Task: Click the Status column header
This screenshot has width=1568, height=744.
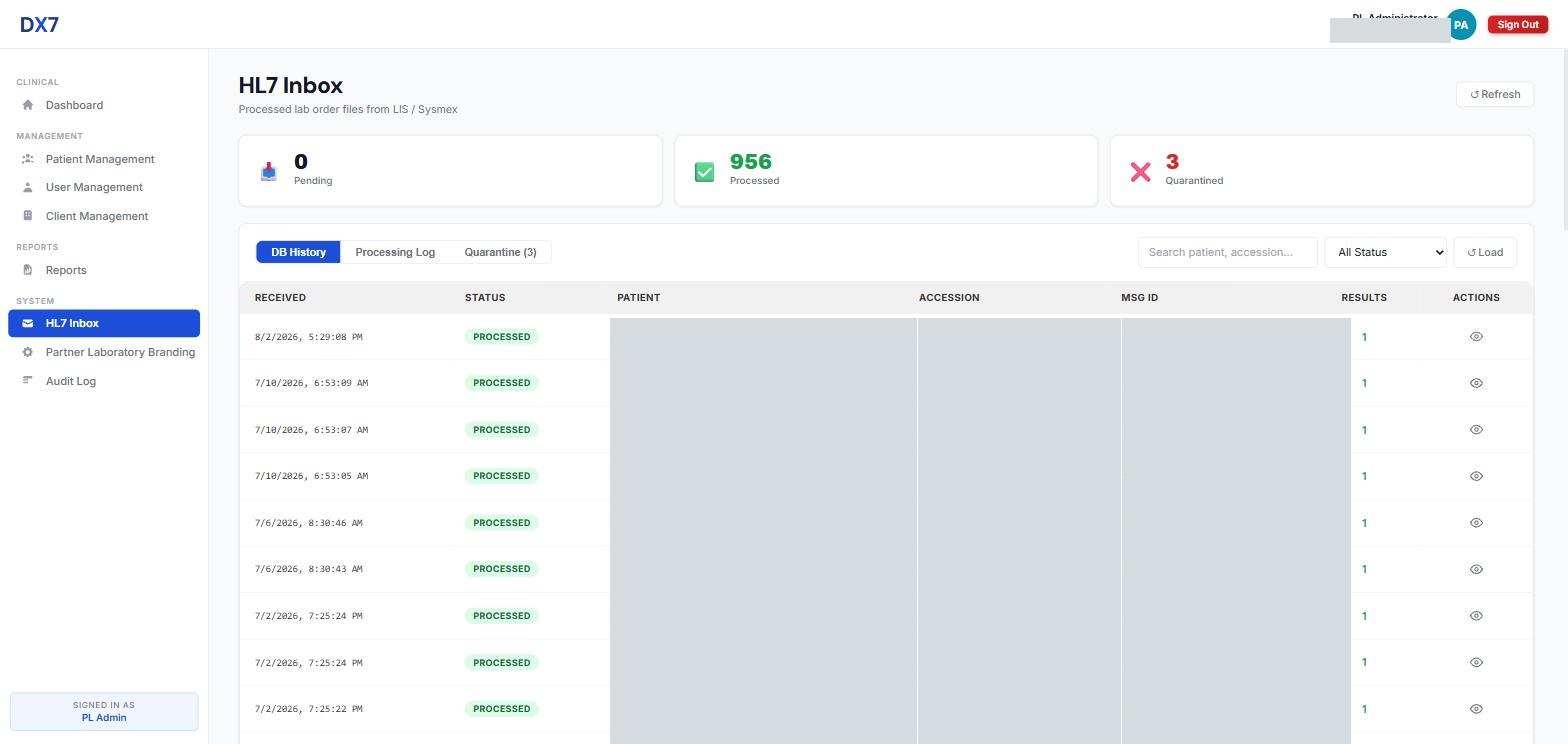Action: tap(485, 298)
